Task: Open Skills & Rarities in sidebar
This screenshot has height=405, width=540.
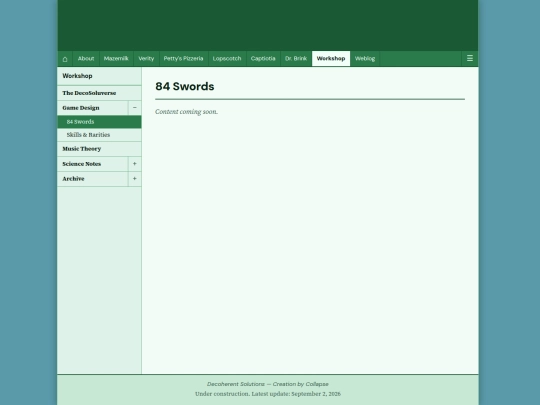Action: coord(99,135)
